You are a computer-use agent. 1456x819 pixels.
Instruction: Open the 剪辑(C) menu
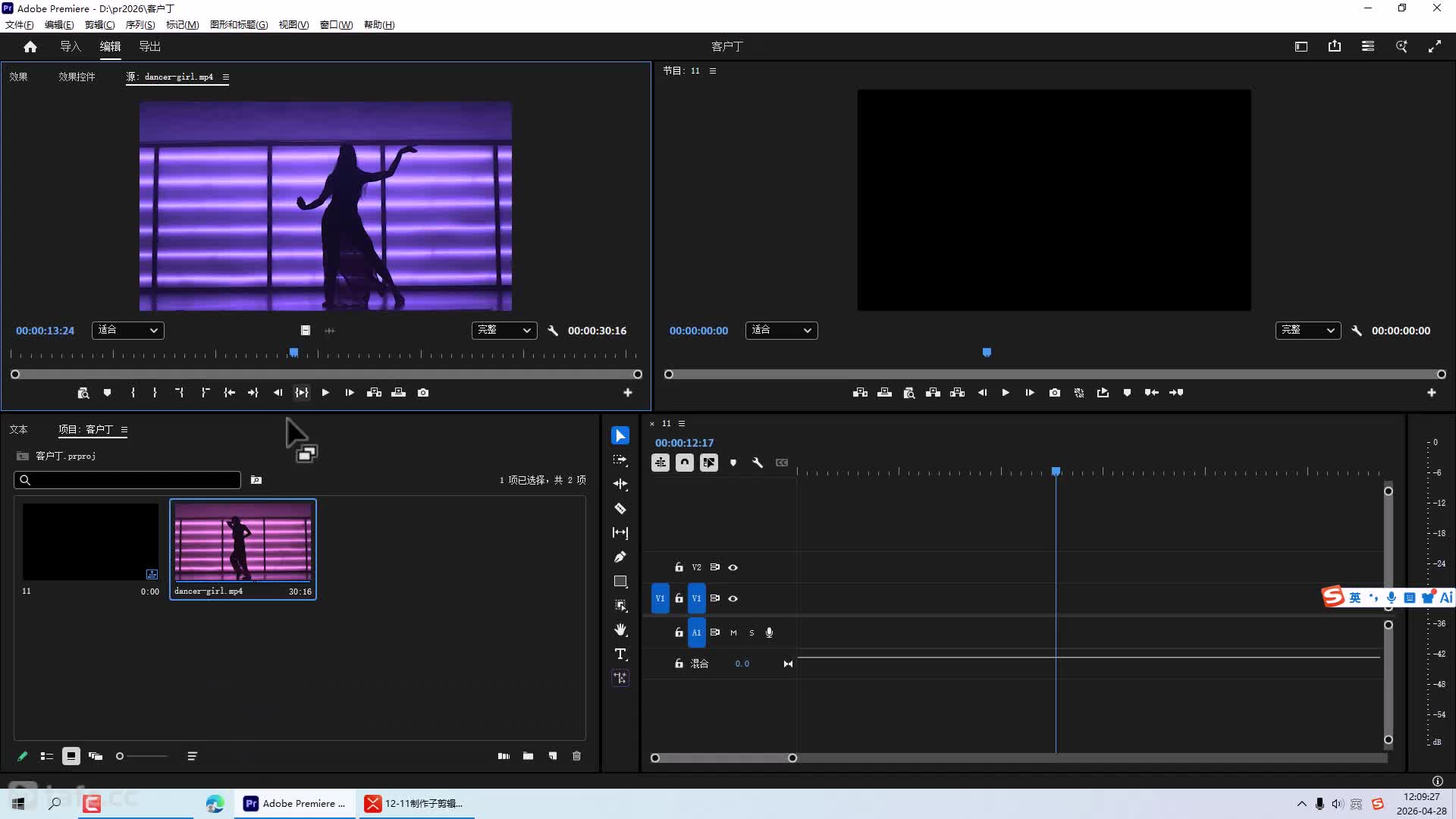100,24
